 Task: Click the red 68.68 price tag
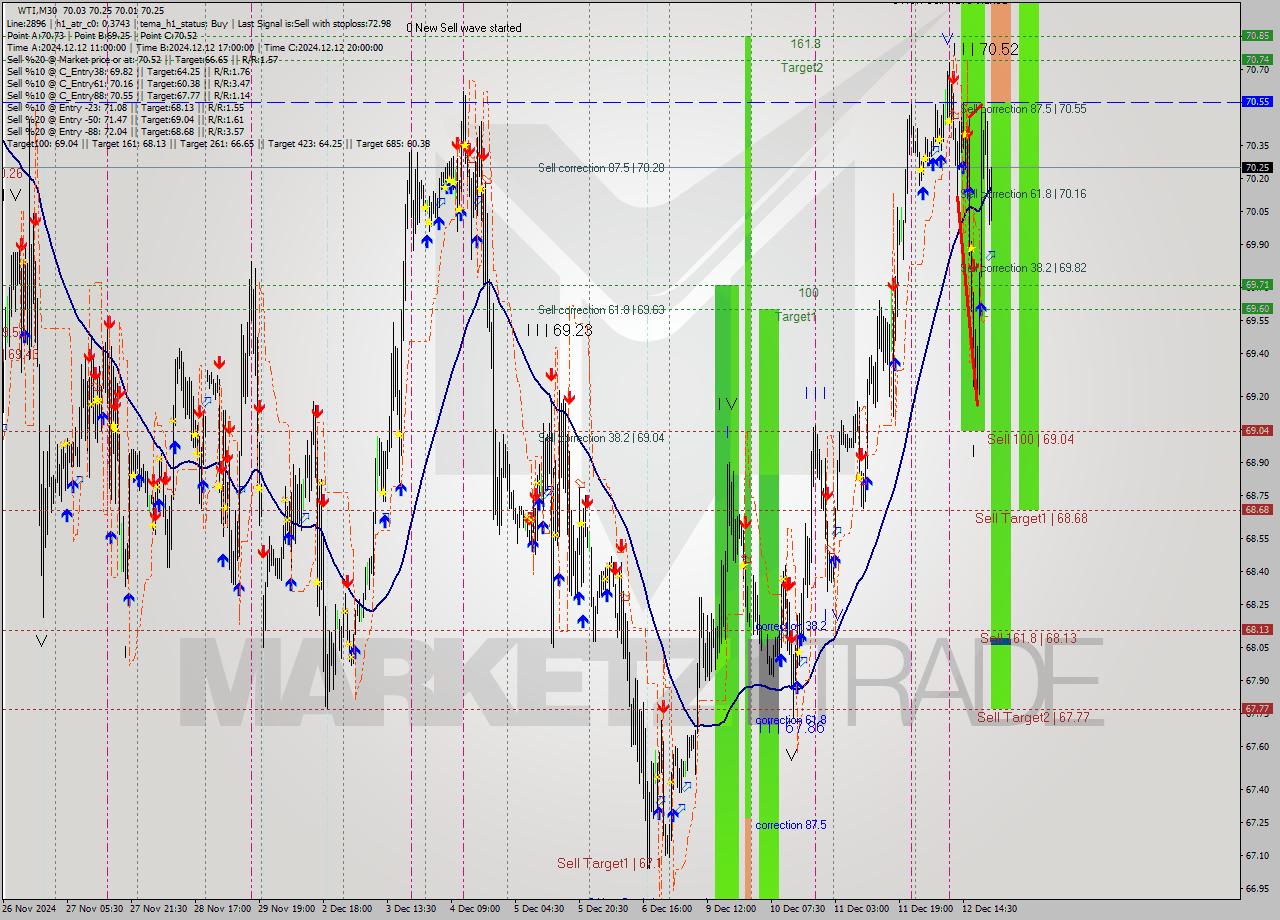1257,509
